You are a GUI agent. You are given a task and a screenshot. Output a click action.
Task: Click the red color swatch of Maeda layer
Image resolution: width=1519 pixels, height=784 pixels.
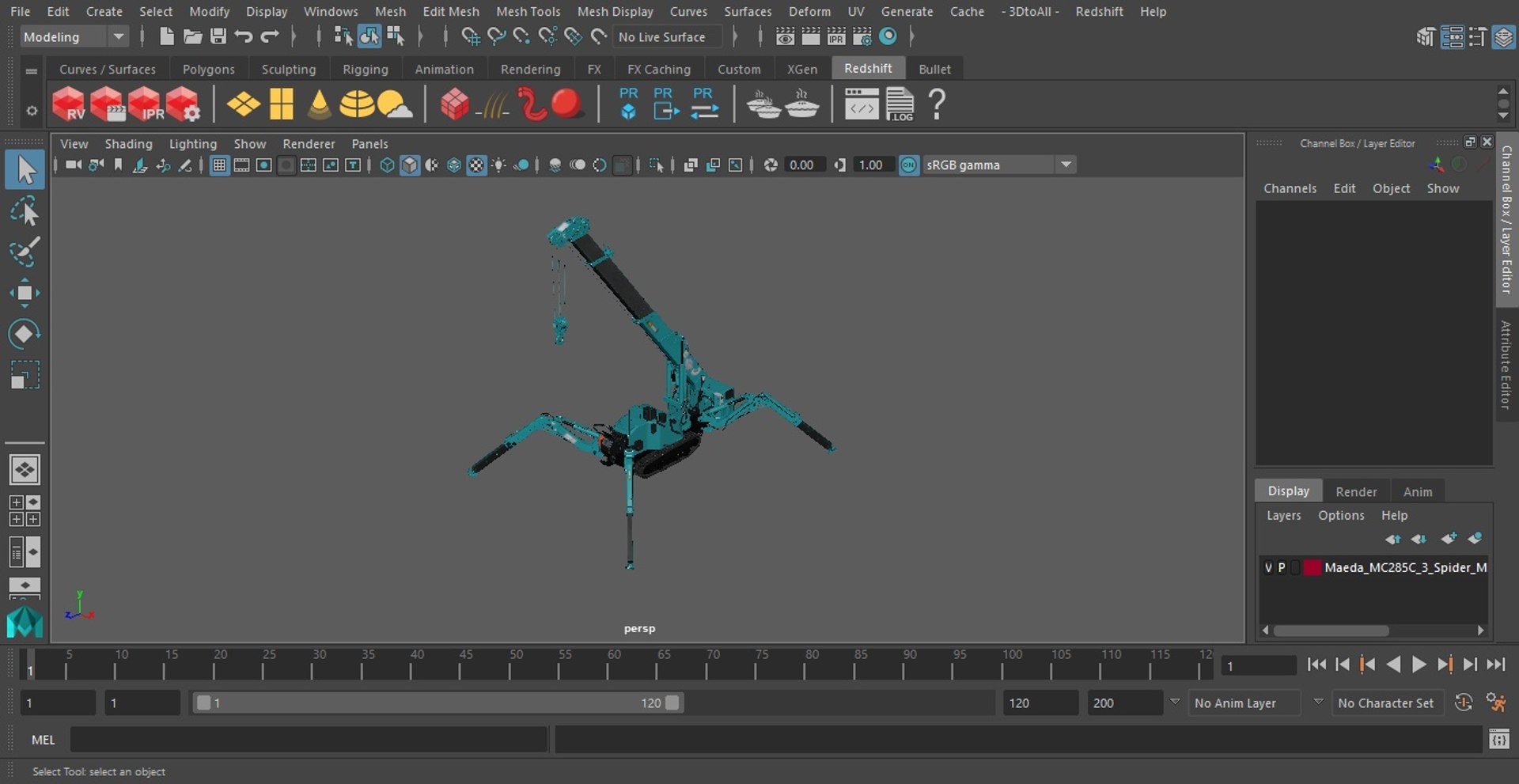coord(1312,568)
